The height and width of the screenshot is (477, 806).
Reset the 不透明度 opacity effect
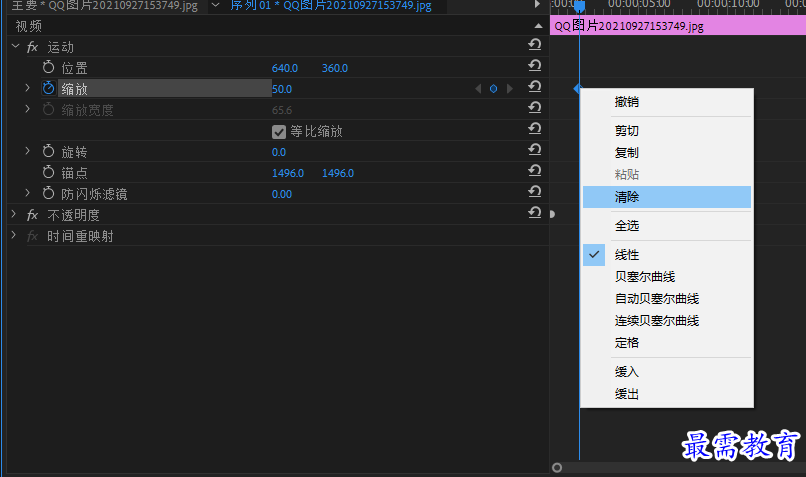pyautogui.click(x=535, y=213)
